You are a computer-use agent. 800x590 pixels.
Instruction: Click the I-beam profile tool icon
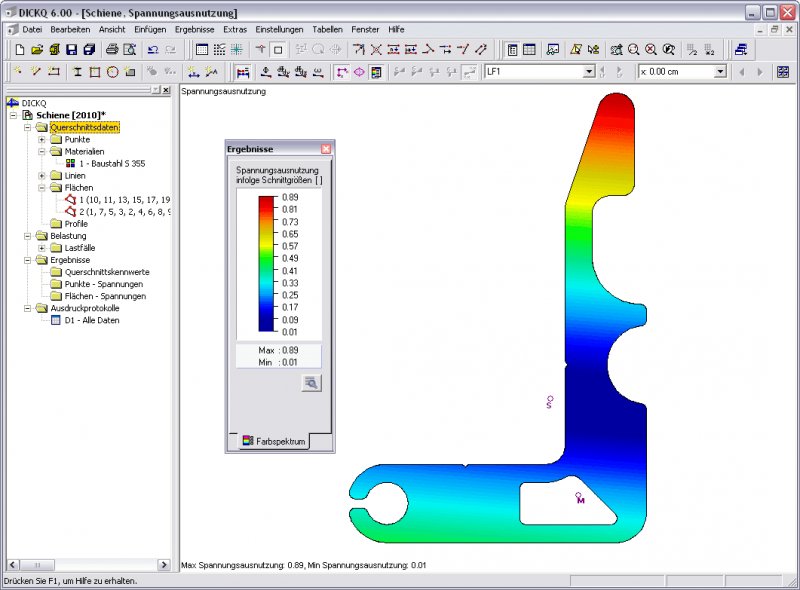point(78,72)
